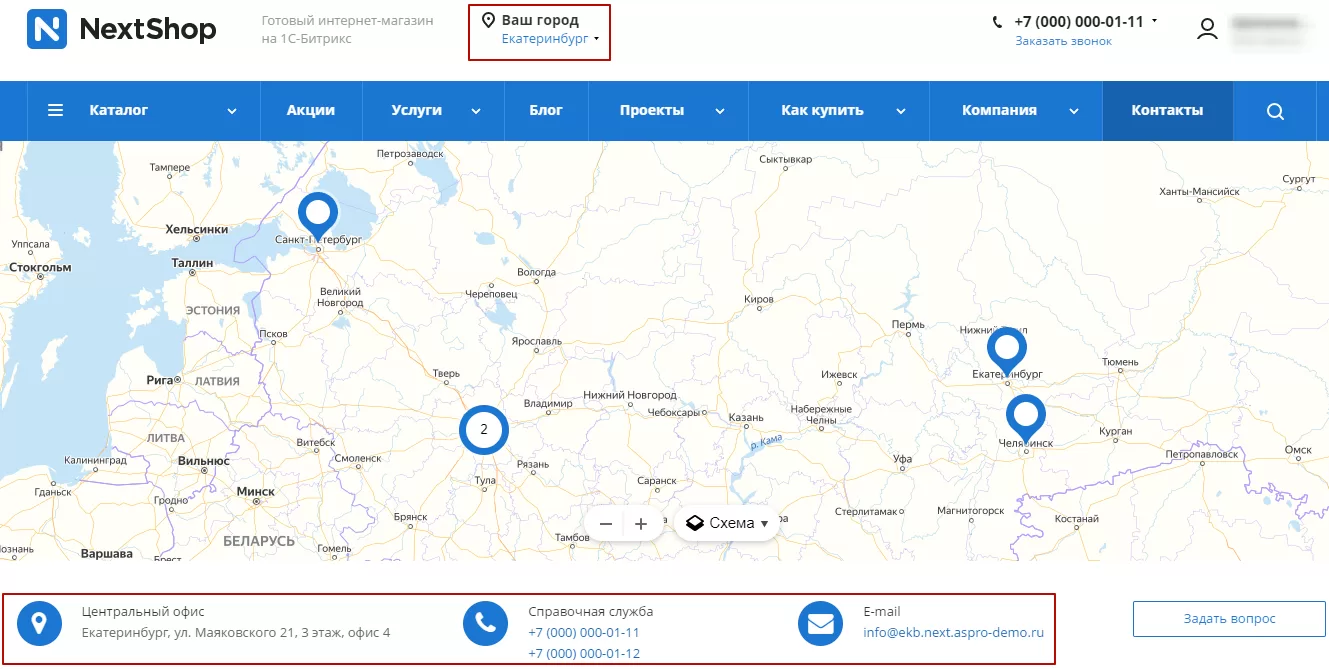Expand the Как купить menu chevron

click(x=900, y=111)
